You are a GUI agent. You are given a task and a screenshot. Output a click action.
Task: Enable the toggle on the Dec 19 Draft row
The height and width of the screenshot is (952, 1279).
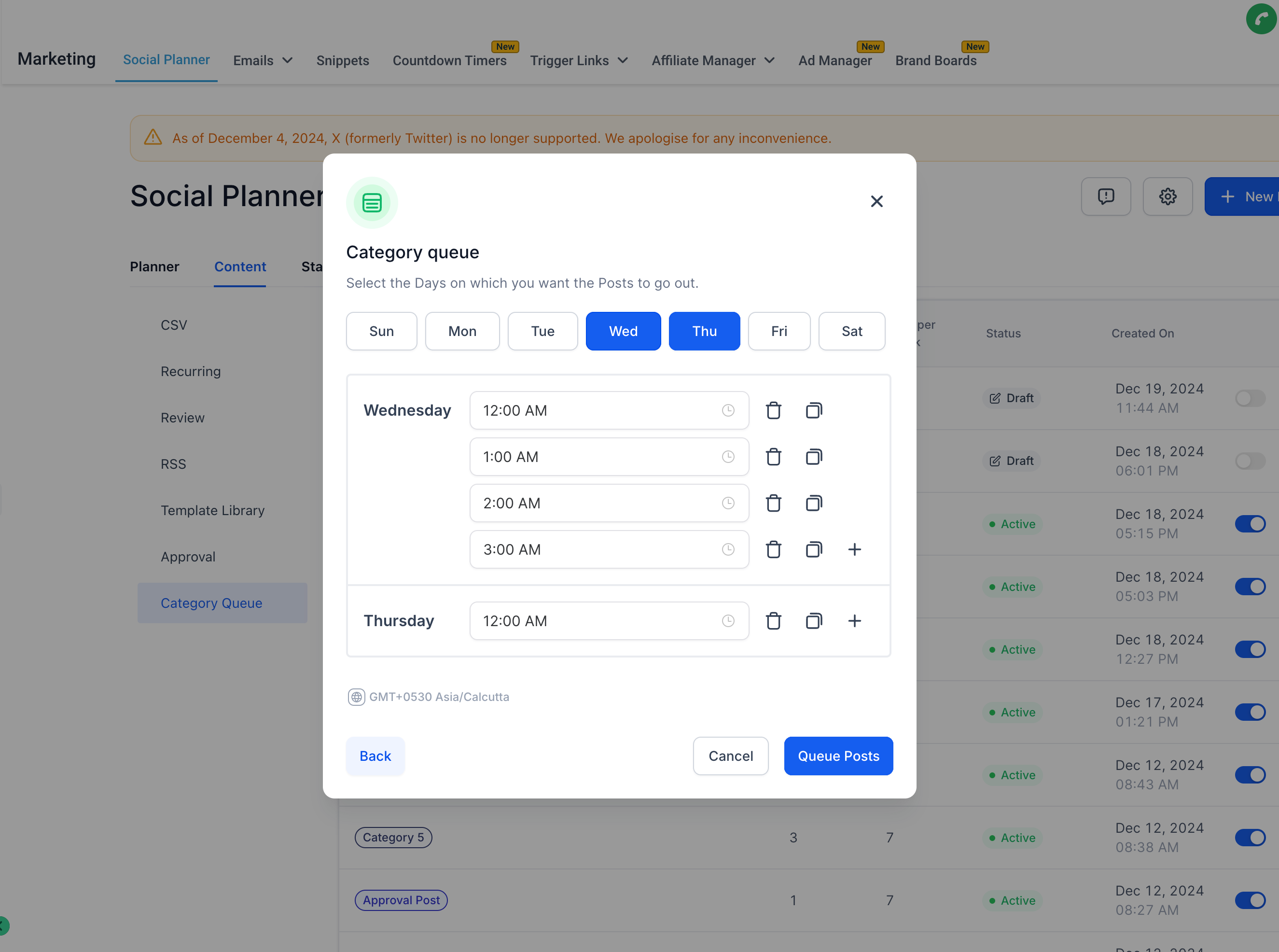tap(1250, 398)
